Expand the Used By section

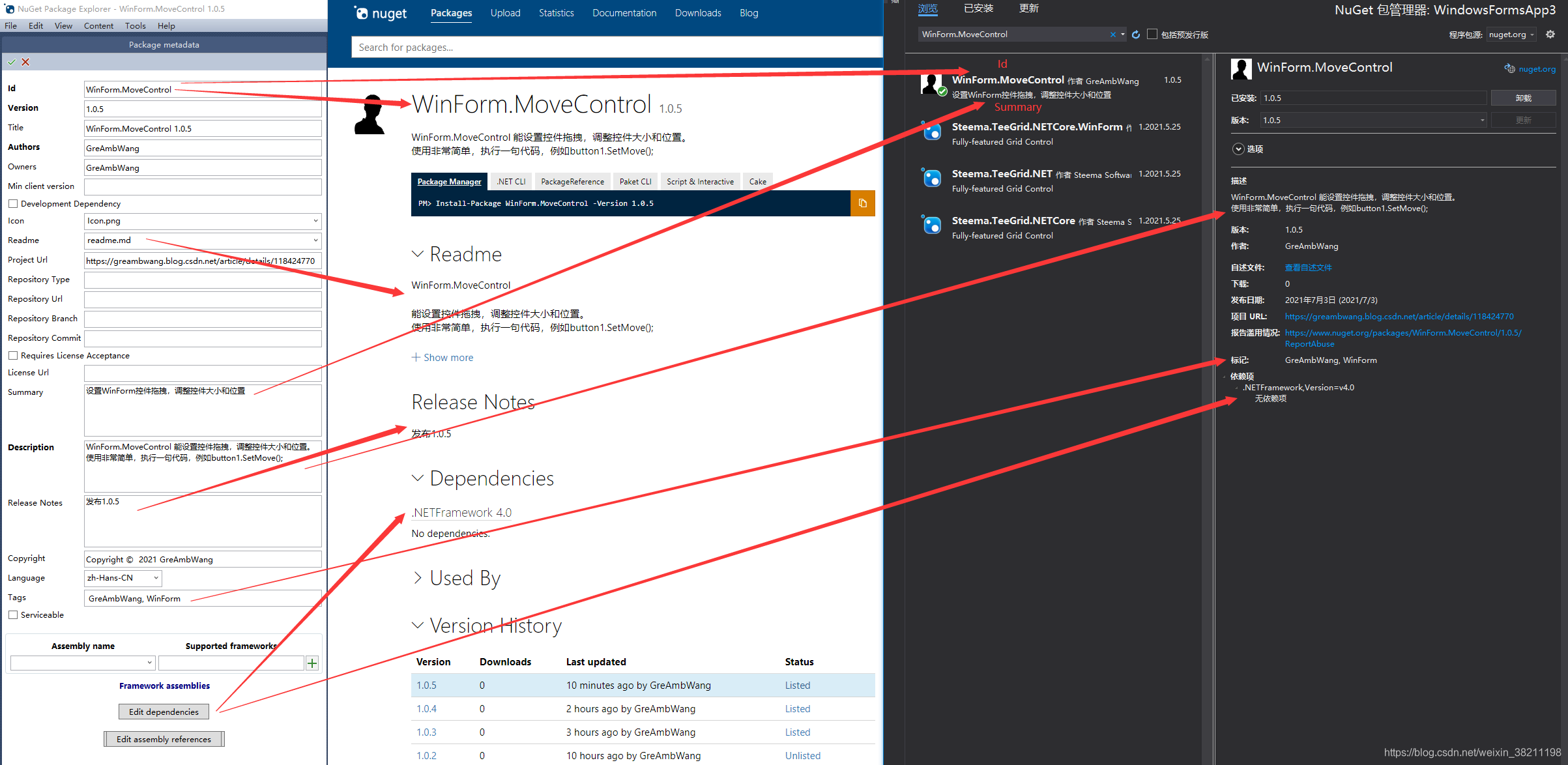tap(418, 578)
